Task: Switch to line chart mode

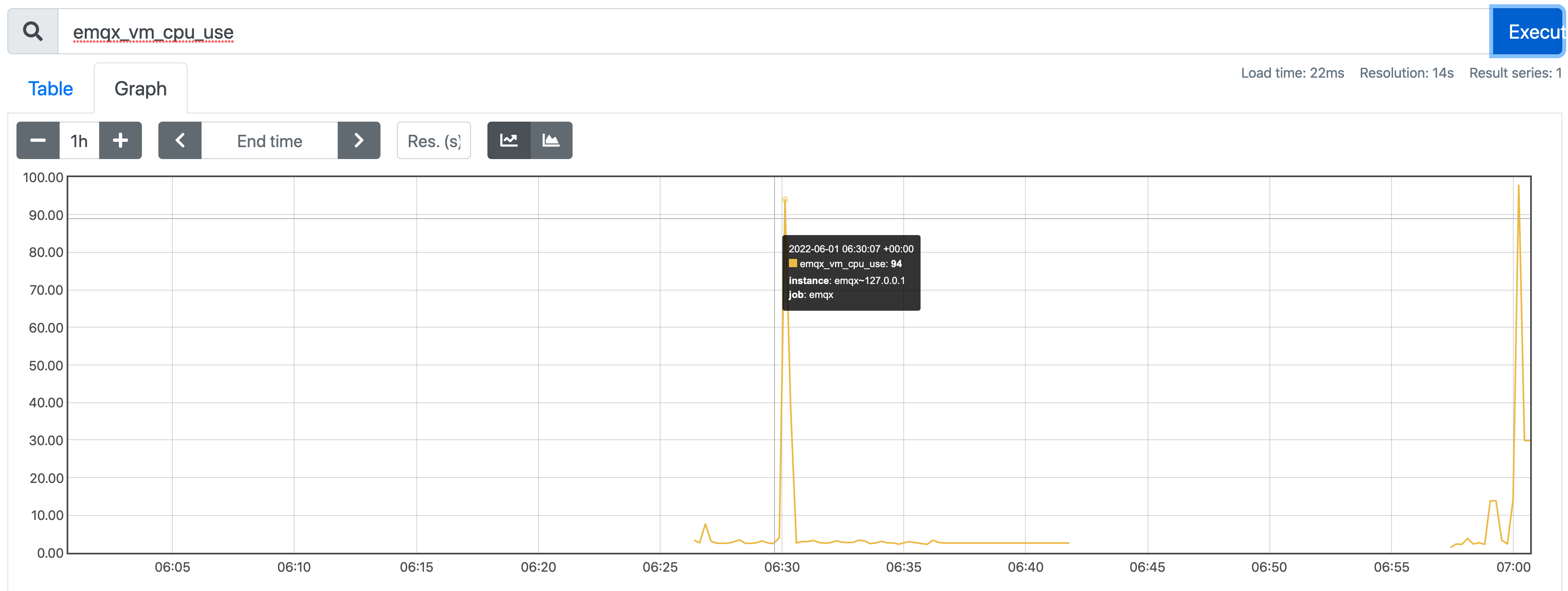Action: 509,141
